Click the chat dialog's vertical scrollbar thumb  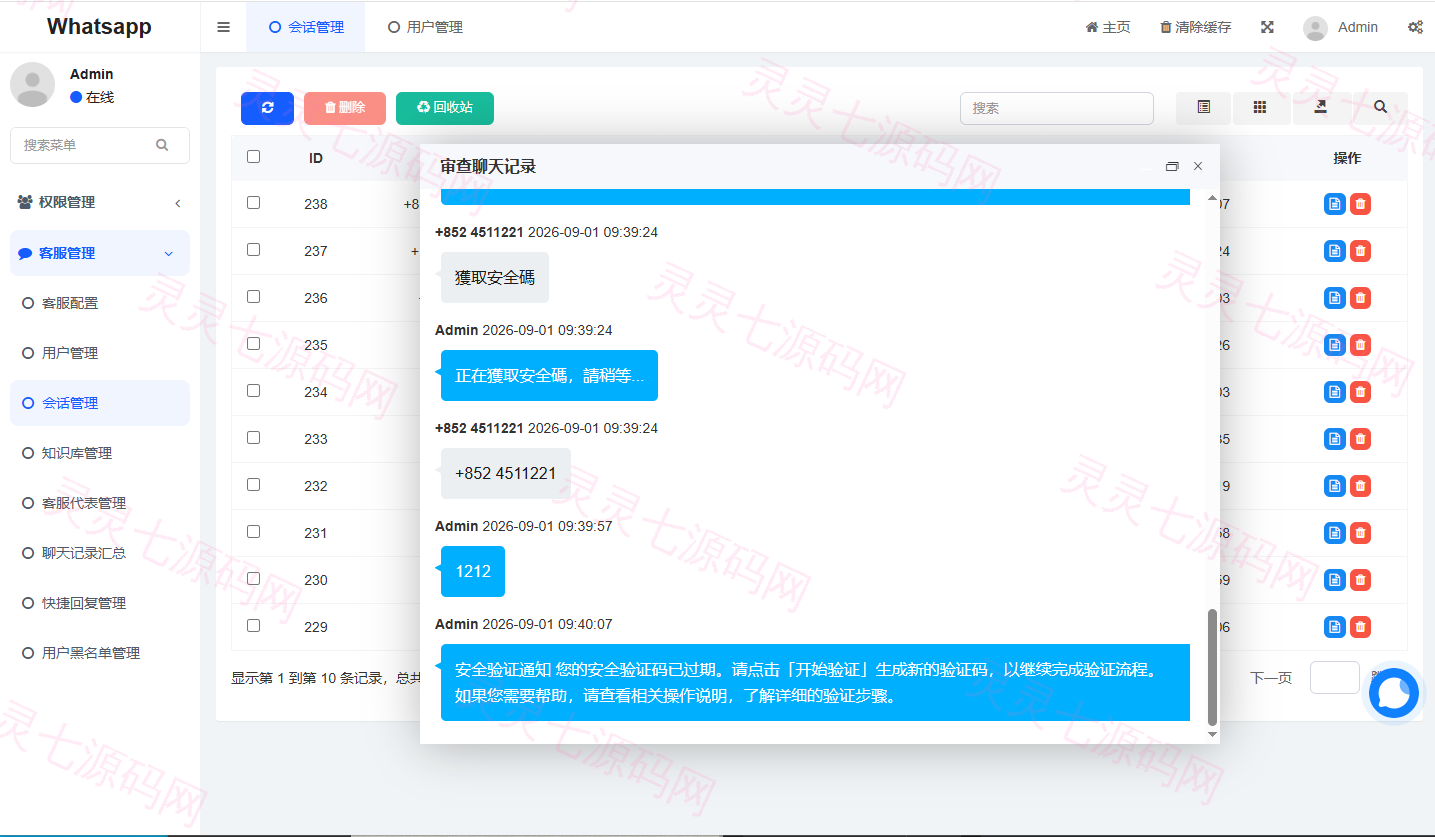tap(1213, 667)
